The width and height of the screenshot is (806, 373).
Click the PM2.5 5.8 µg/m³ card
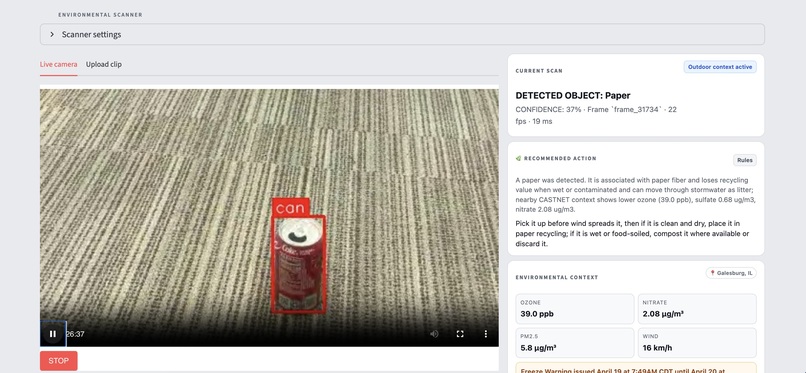click(x=575, y=343)
